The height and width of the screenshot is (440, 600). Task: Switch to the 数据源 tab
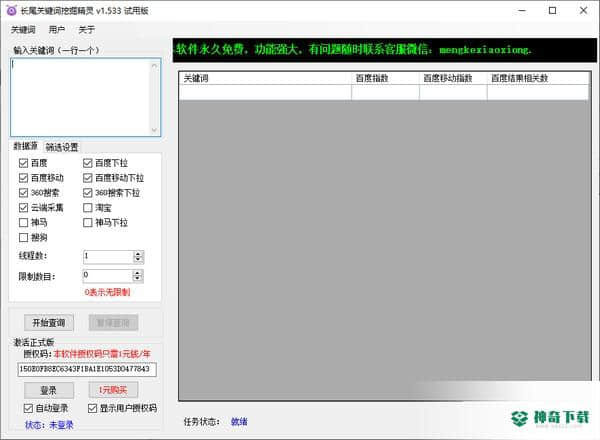coord(26,146)
